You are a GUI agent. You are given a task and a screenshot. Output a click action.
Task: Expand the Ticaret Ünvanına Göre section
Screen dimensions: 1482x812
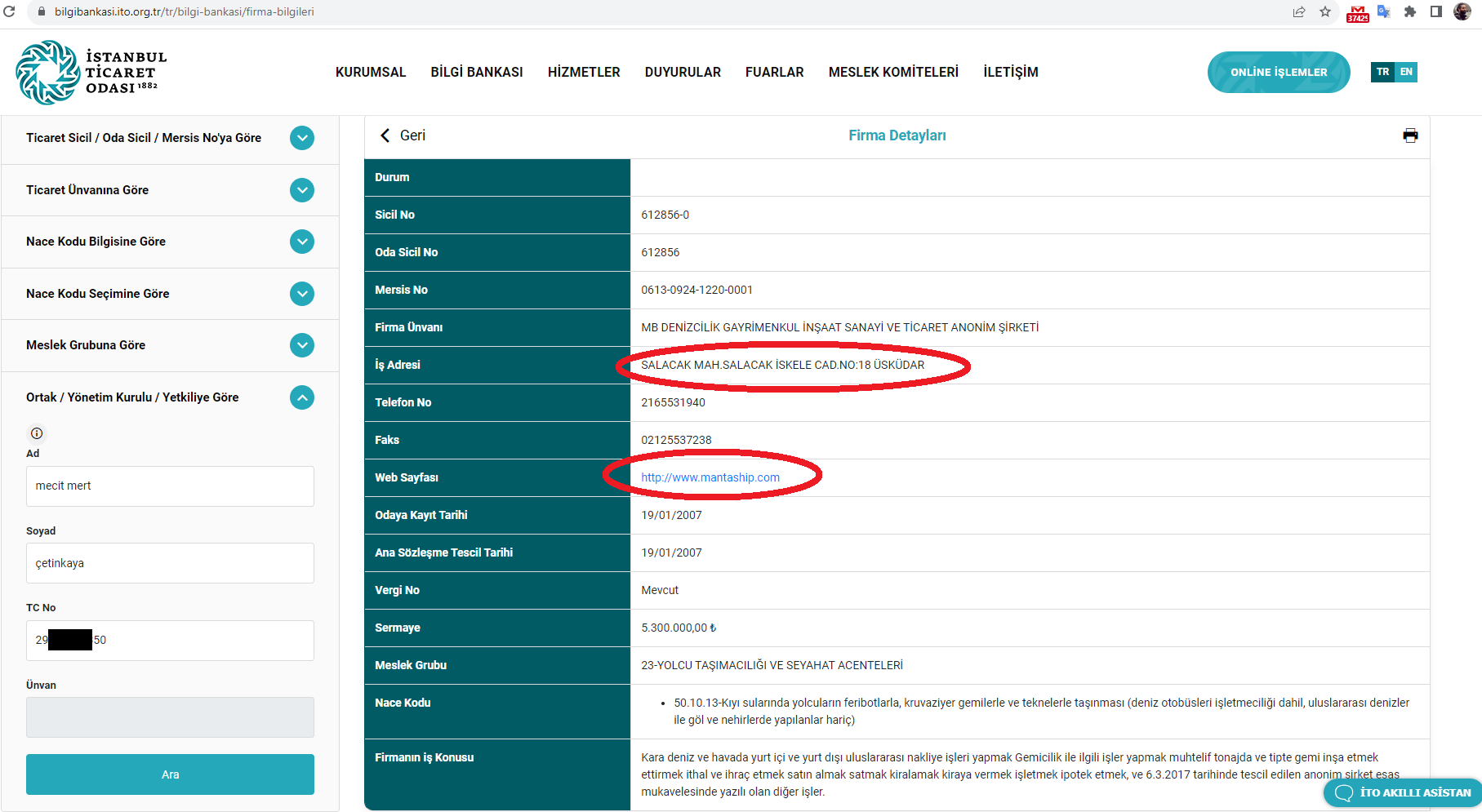[x=302, y=190]
